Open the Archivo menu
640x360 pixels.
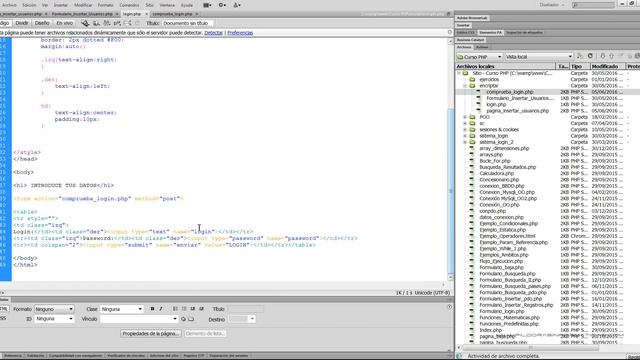point(9,5)
